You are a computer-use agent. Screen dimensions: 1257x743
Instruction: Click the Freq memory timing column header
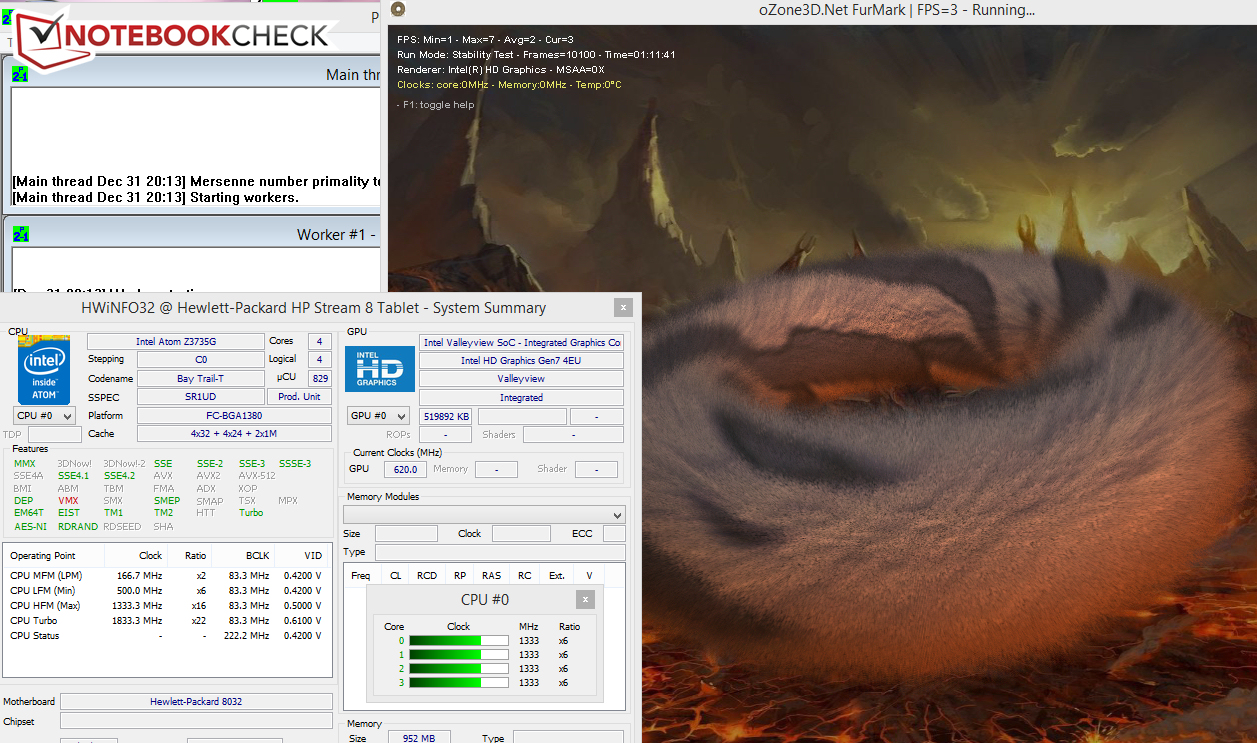361,575
